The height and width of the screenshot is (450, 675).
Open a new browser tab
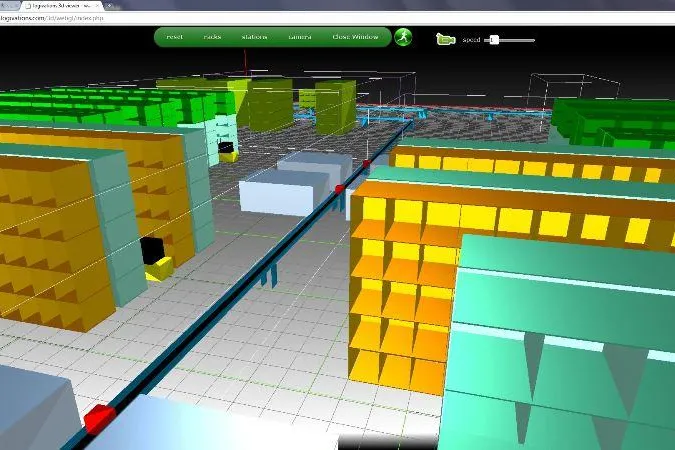tap(109, 6)
